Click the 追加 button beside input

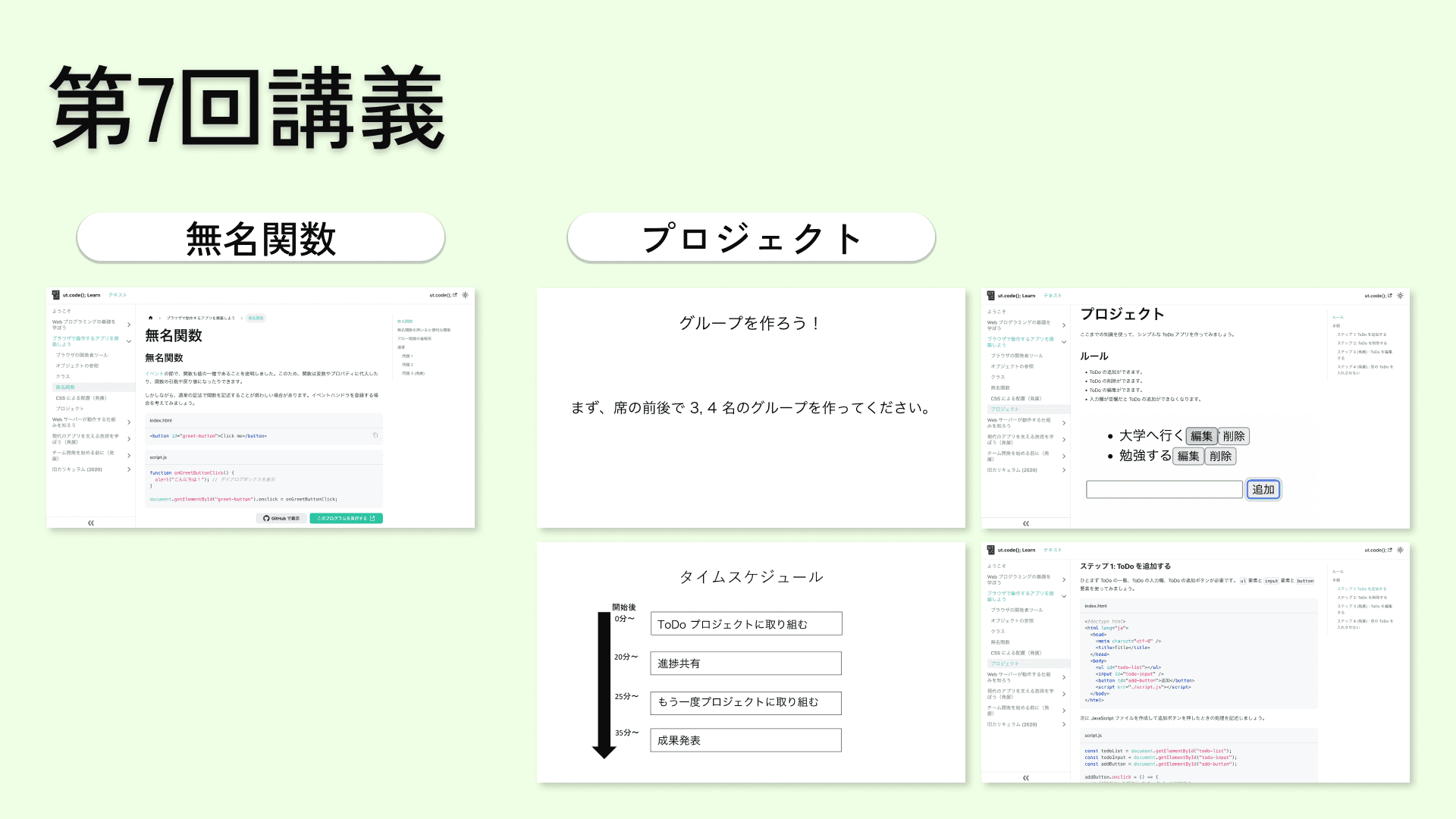[x=1263, y=489]
